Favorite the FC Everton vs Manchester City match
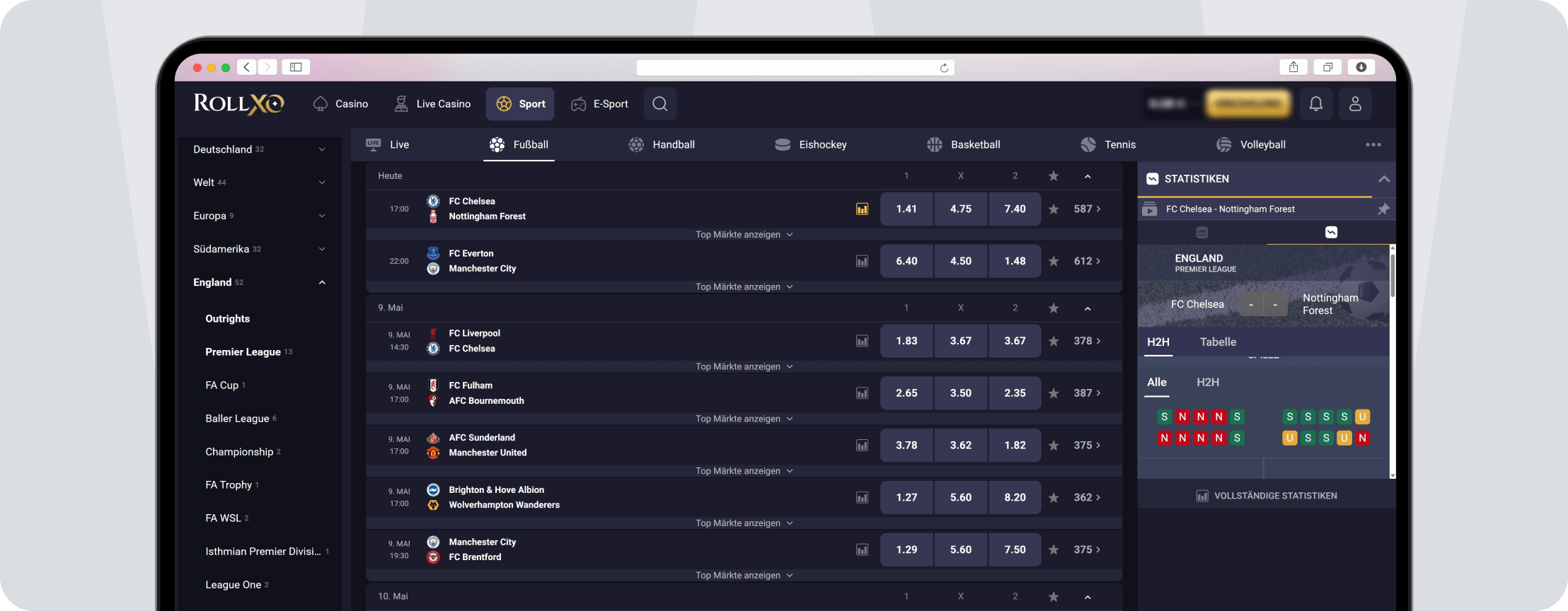Image resolution: width=1568 pixels, height=611 pixels. (1054, 261)
